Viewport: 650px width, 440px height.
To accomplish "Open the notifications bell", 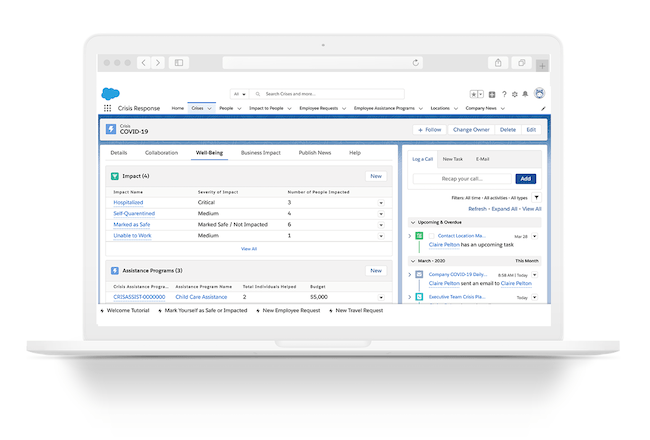I will 527,94.
